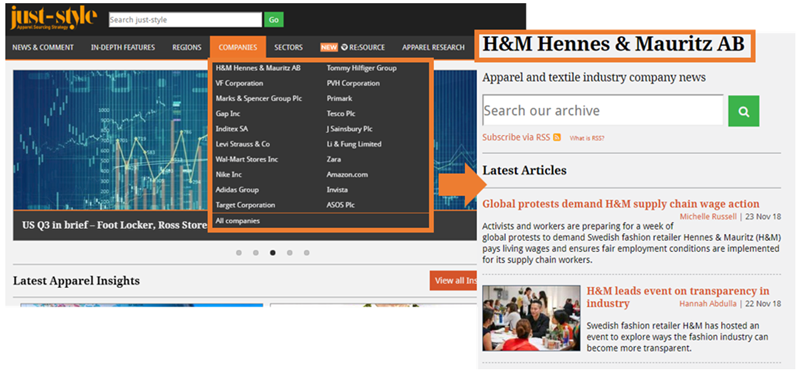This screenshot has width=800, height=371.
Task: Click the orange RSS feed icon
Action: click(557, 137)
